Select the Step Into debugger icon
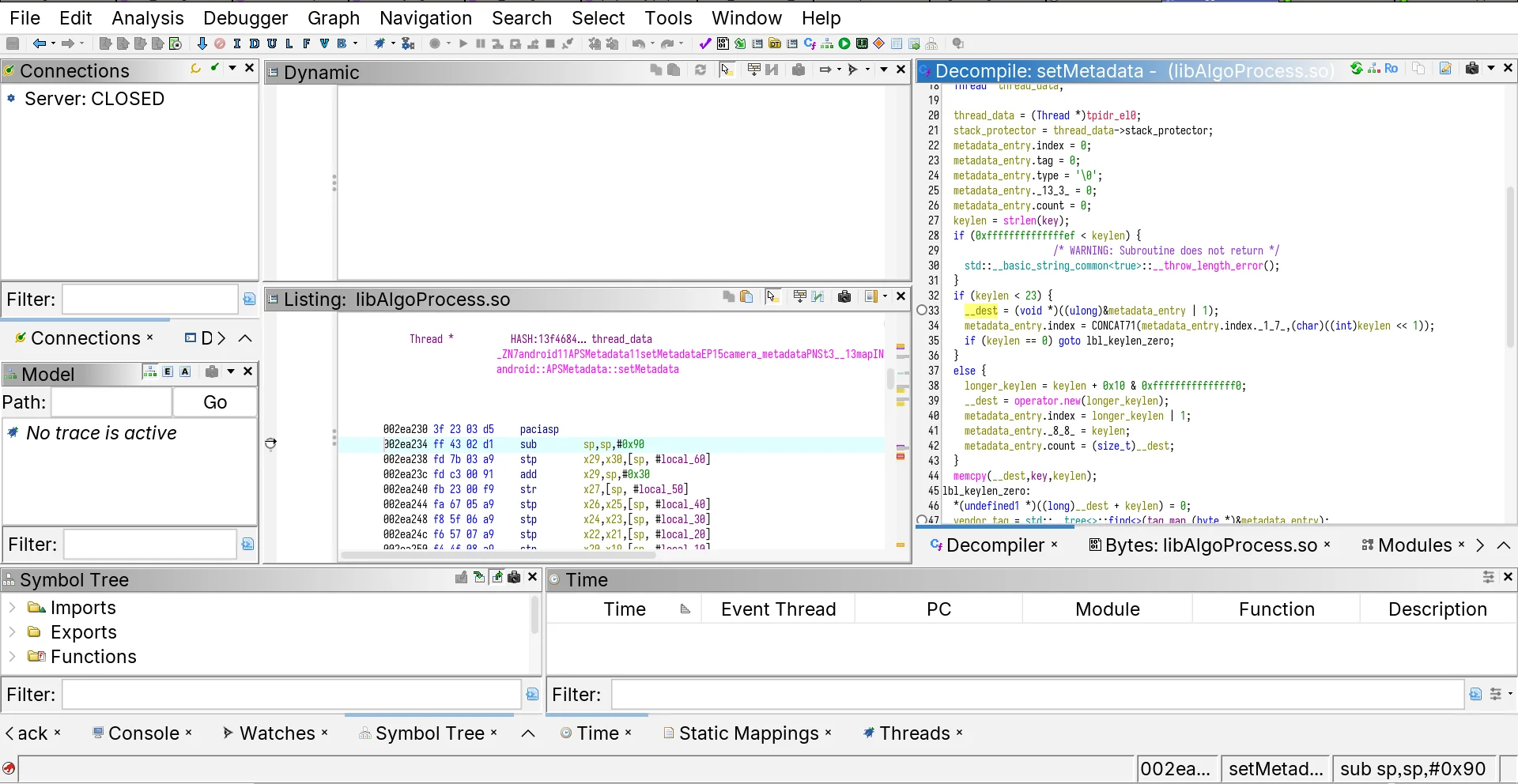 pos(498,43)
